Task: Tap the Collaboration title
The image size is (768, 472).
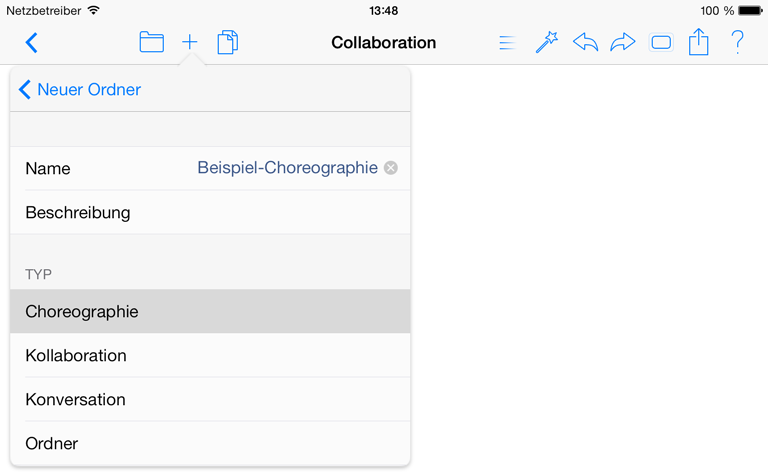Action: pos(384,43)
